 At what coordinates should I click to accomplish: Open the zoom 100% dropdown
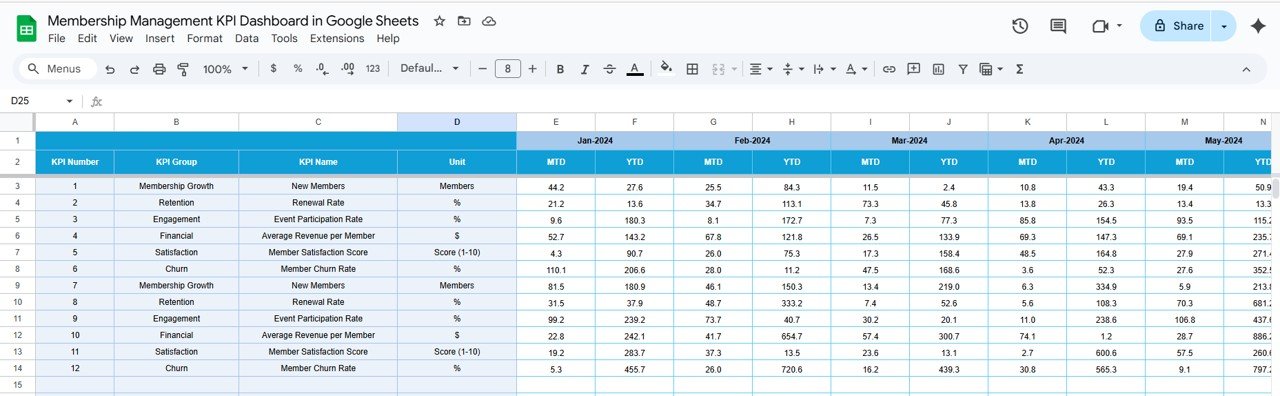tap(225, 69)
